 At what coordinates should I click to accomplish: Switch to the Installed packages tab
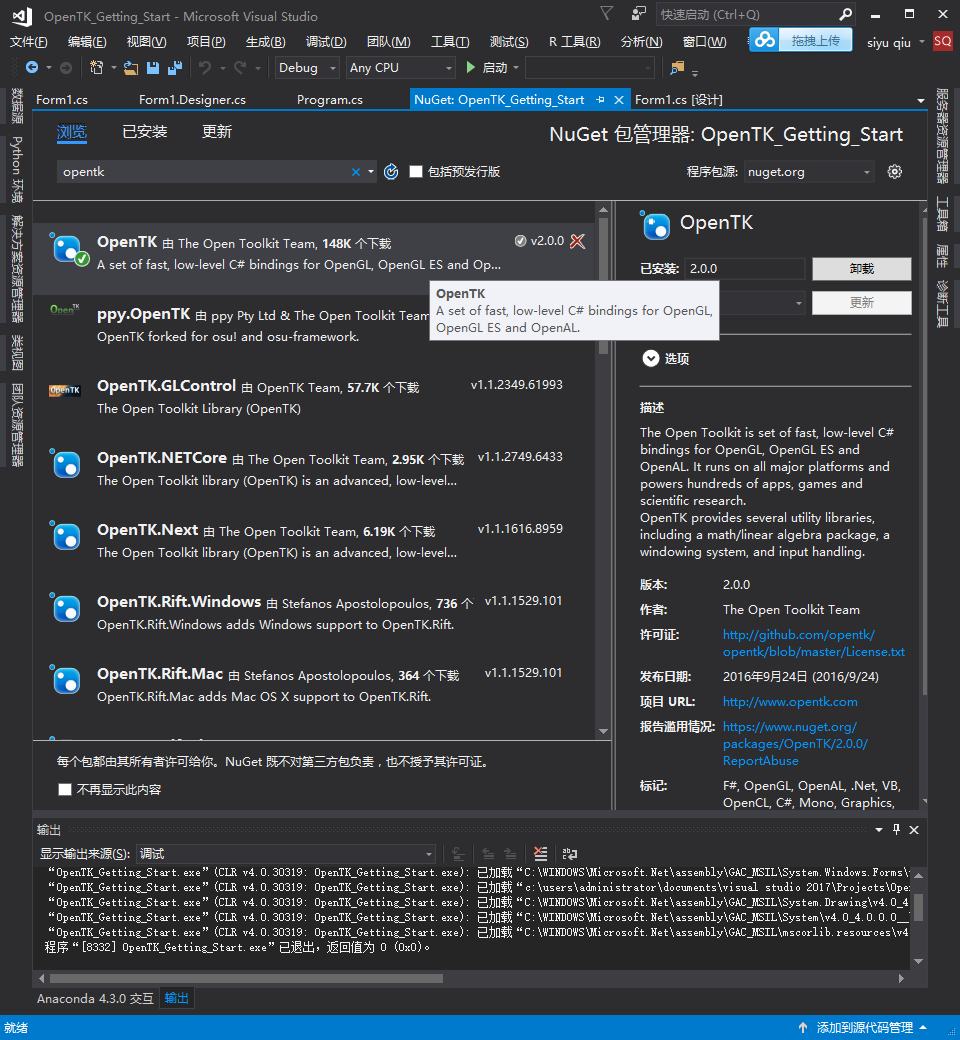click(145, 131)
